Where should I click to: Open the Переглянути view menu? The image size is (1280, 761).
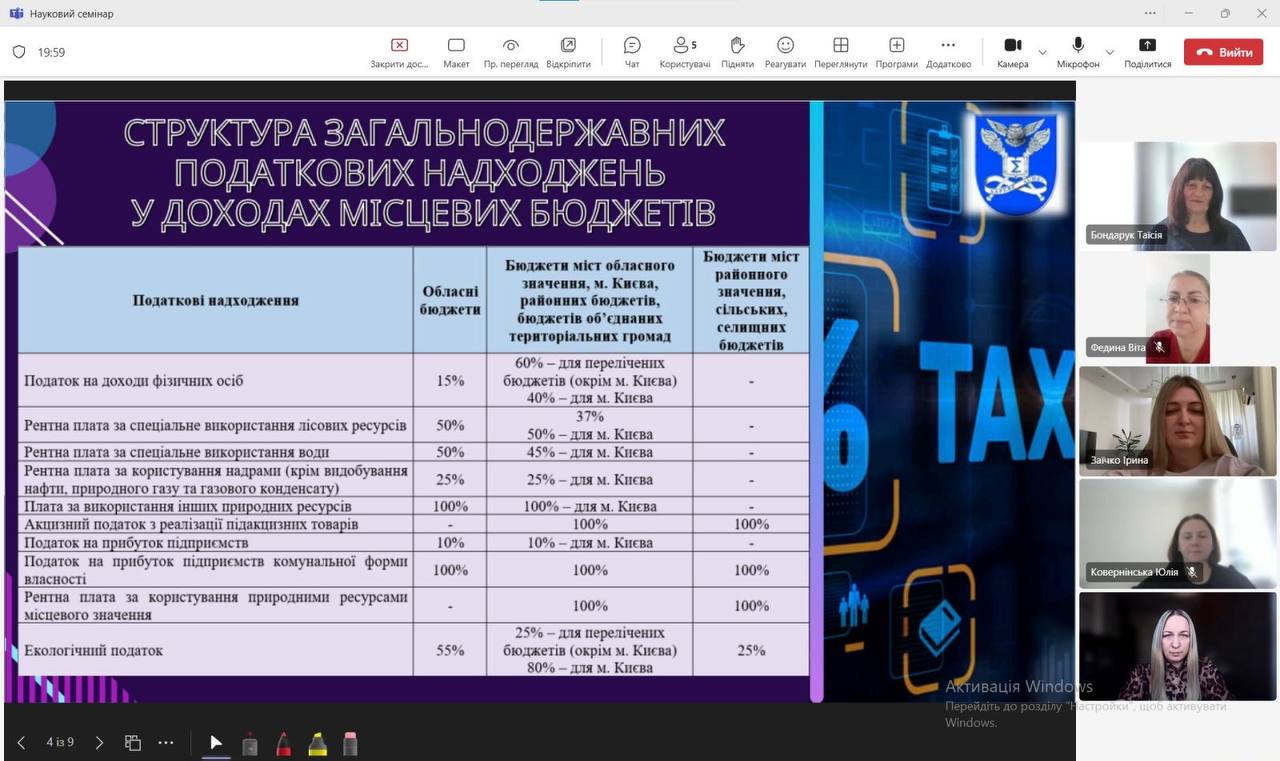(x=840, y=51)
